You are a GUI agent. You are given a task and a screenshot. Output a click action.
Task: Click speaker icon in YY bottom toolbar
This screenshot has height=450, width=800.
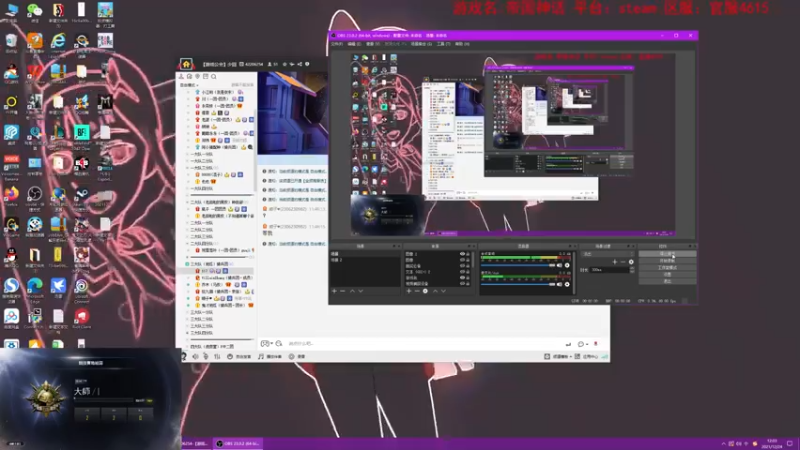[x=195, y=356]
